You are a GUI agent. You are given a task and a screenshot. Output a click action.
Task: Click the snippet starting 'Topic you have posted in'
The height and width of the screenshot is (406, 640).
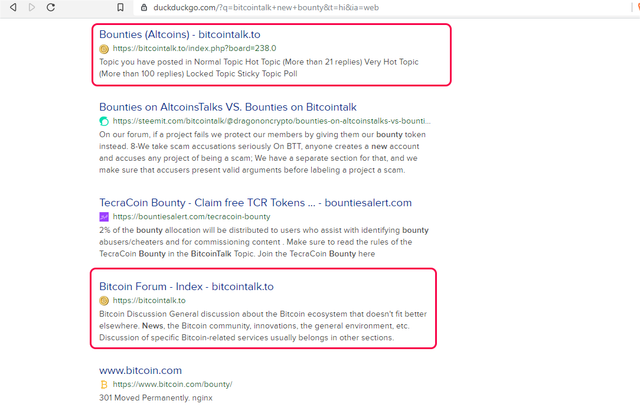click(259, 68)
